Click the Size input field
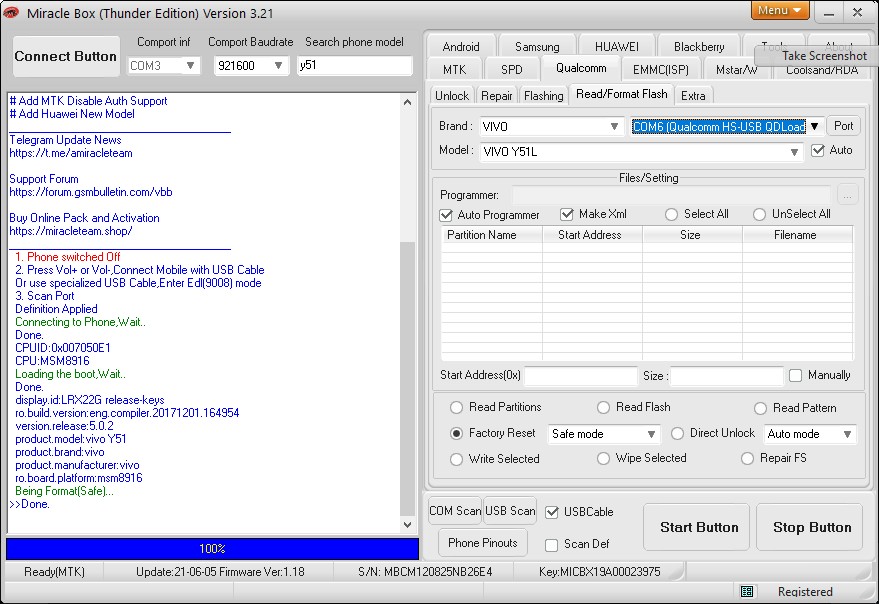Image resolution: width=879 pixels, height=604 pixels. coord(727,375)
